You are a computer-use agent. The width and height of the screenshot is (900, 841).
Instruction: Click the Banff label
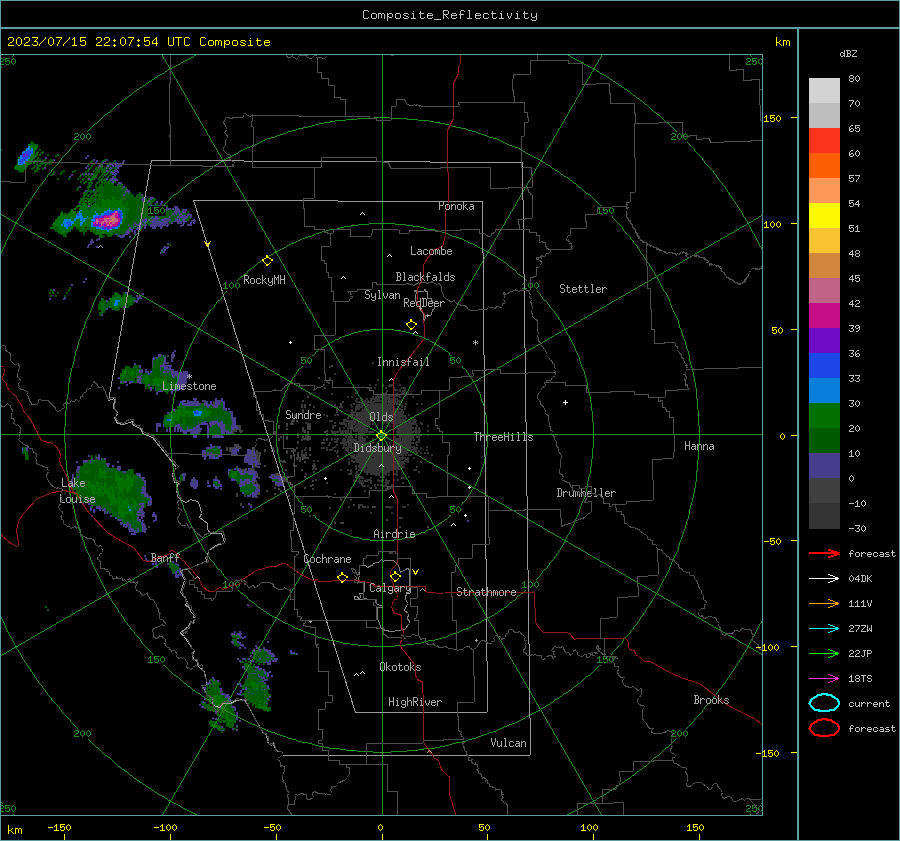click(165, 557)
